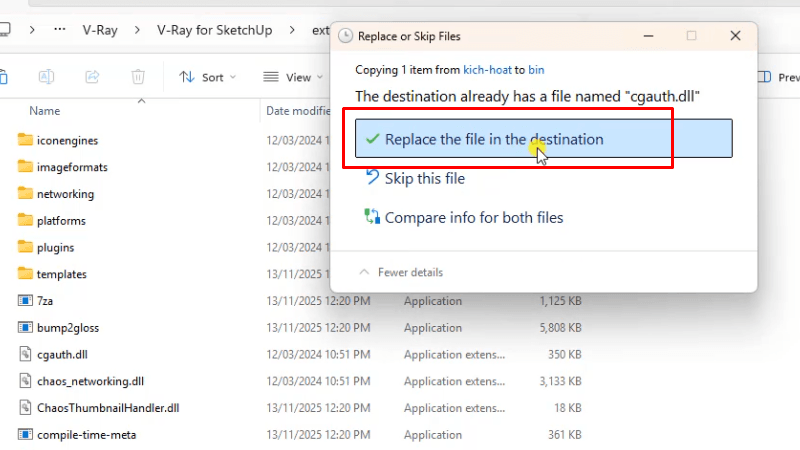
Task: Replace the file in the destination
Action: click(x=543, y=139)
